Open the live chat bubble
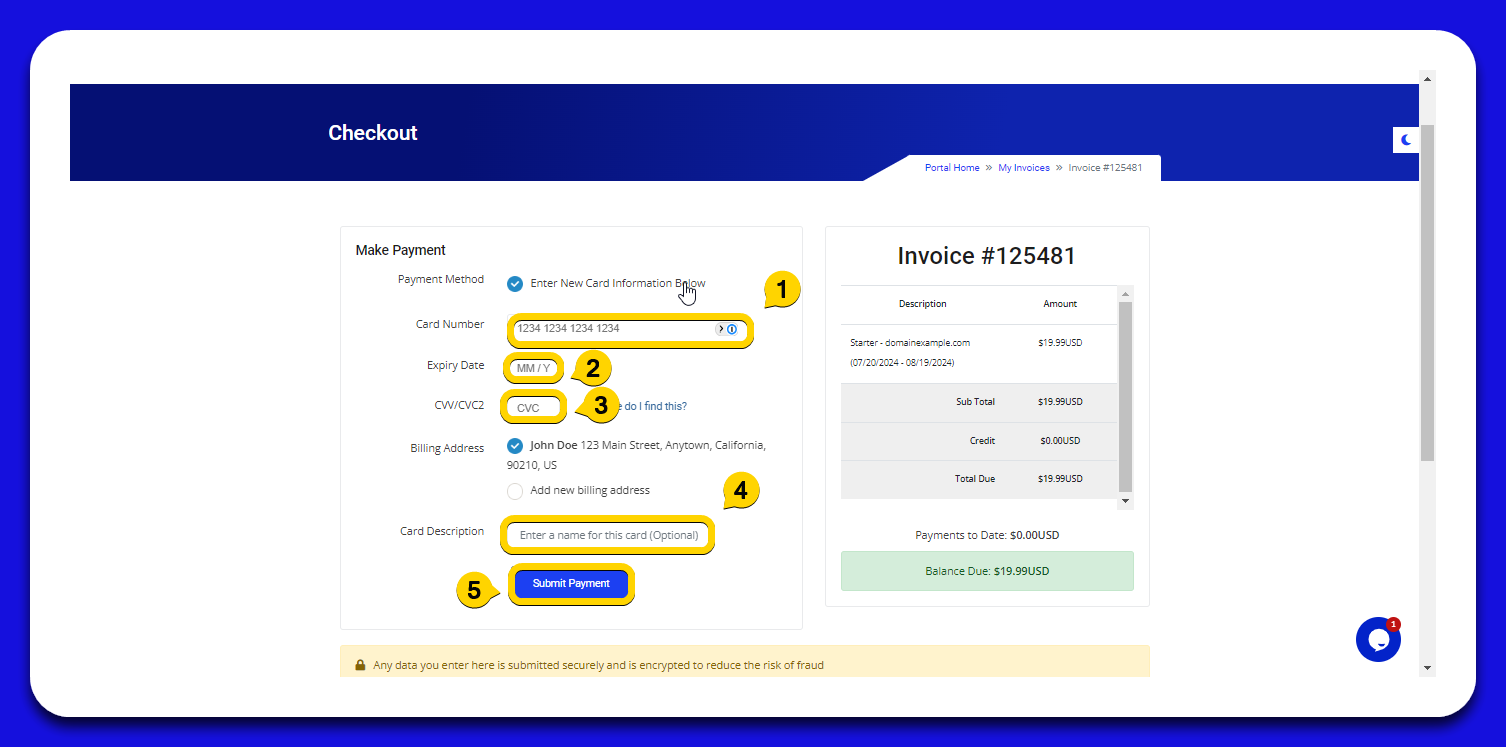 click(x=1377, y=640)
